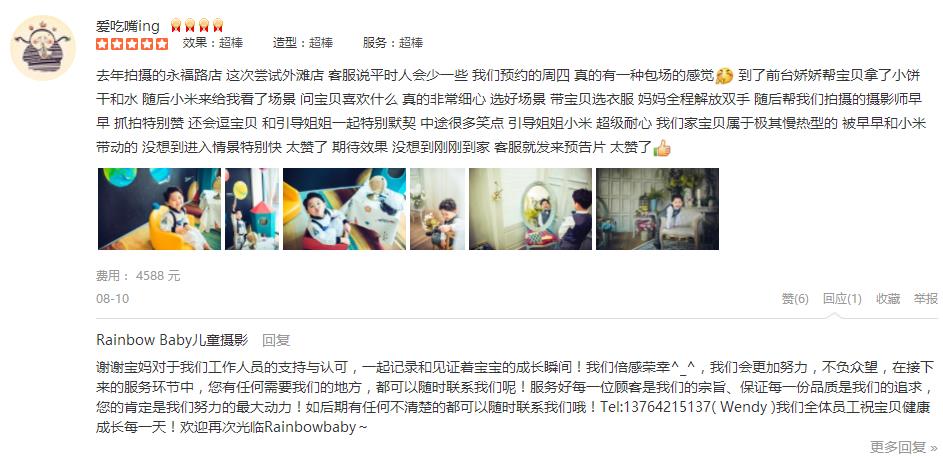Open third photo with giraffe-pattern box
The width and height of the screenshot is (943, 457).
[x=345, y=209]
